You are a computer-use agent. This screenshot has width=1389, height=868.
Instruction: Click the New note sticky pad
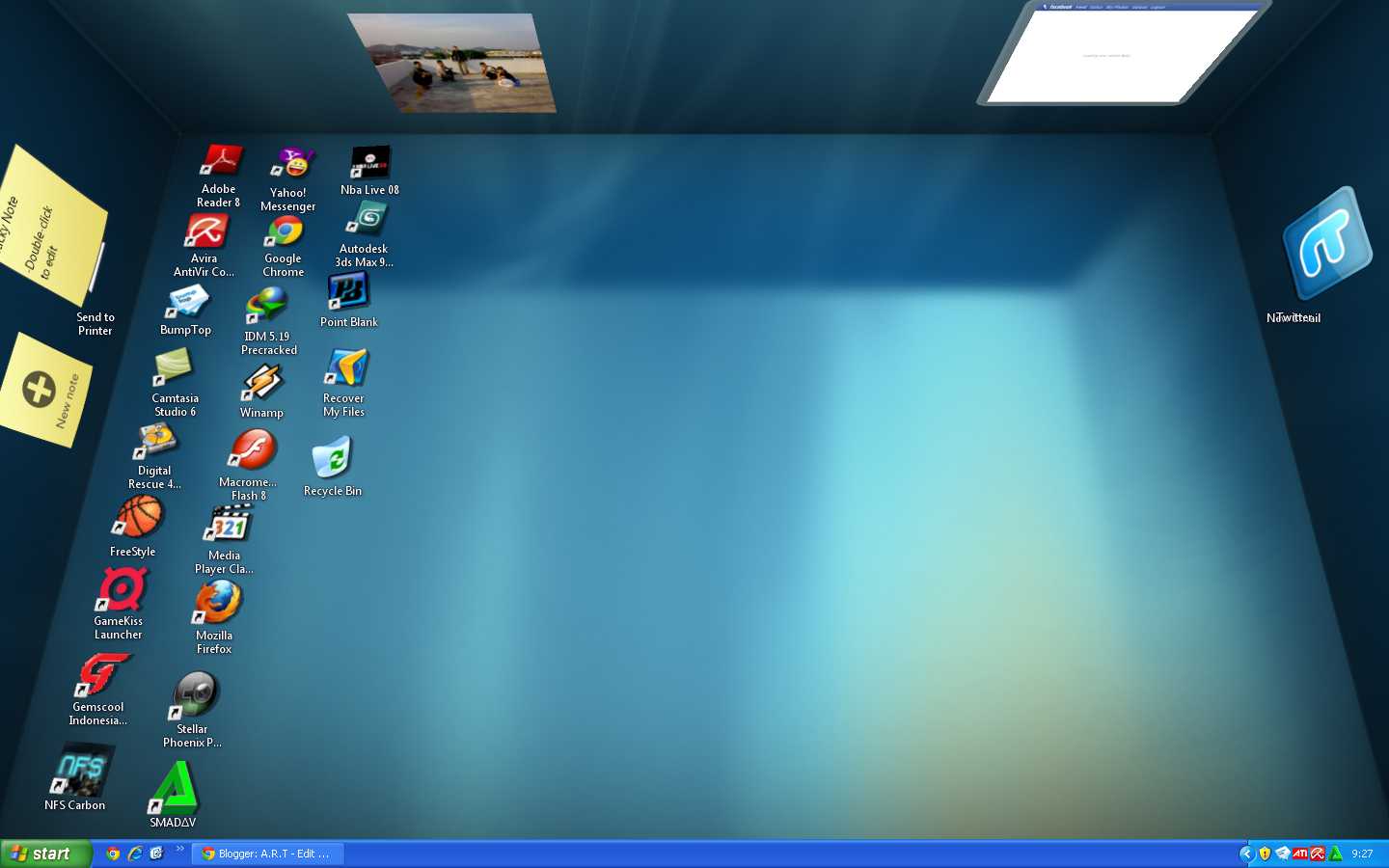(45, 390)
